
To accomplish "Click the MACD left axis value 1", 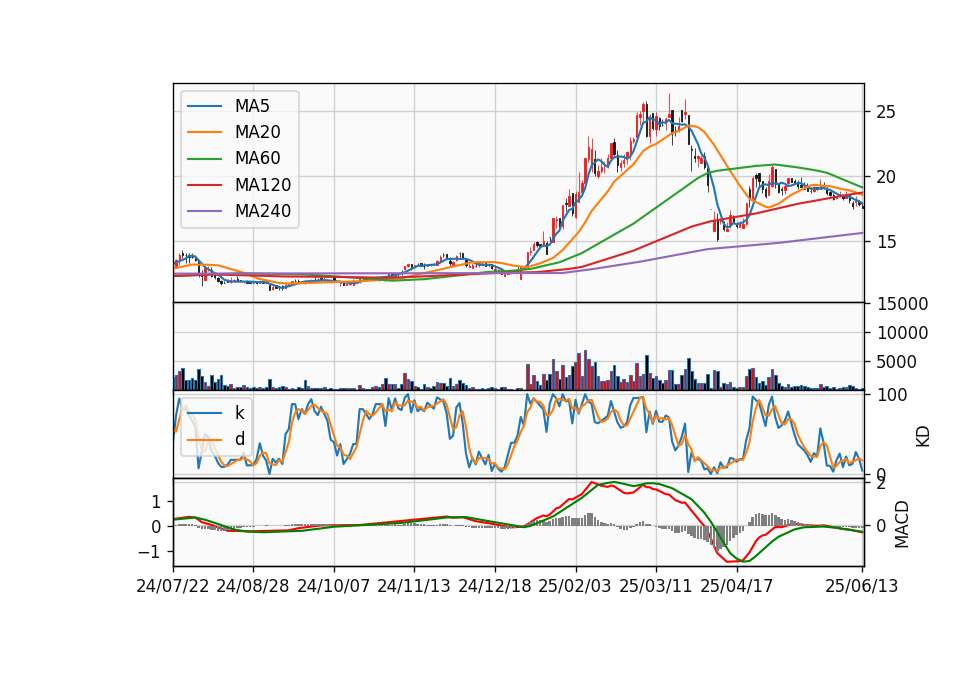I will click(156, 502).
